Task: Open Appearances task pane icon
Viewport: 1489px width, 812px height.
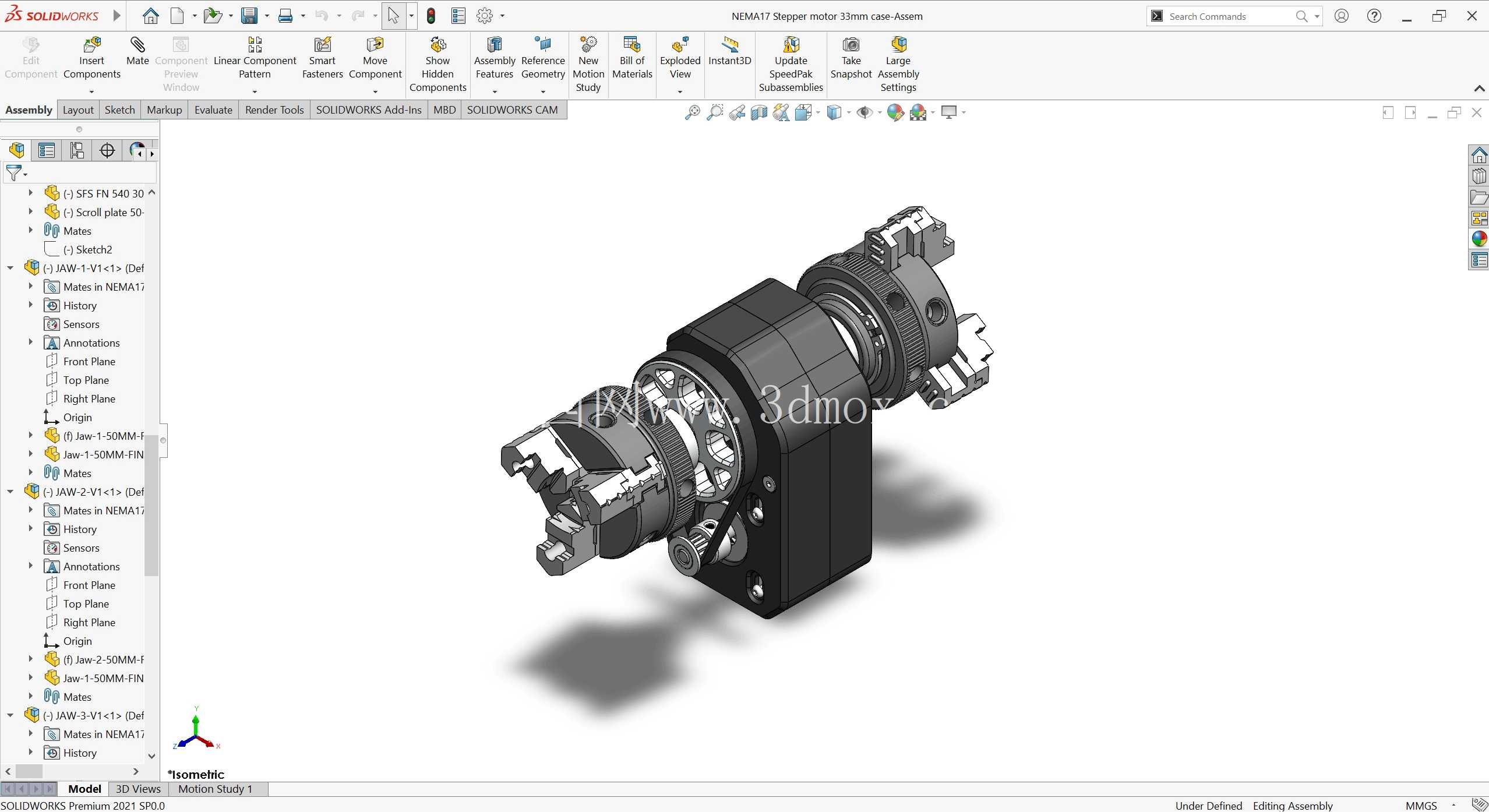Action: [x=1479, y=238]
